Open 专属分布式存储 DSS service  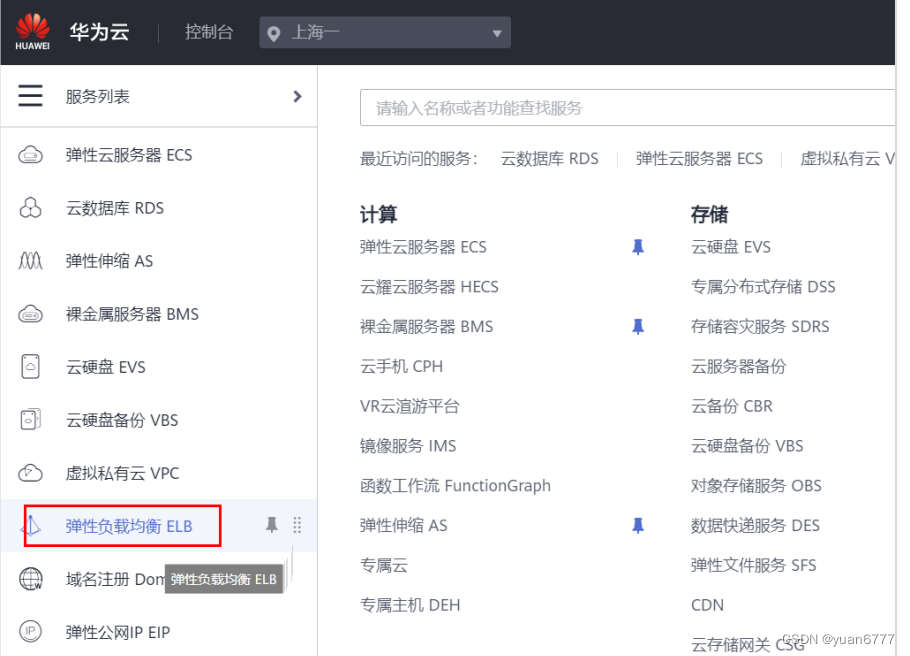(763, 287)
